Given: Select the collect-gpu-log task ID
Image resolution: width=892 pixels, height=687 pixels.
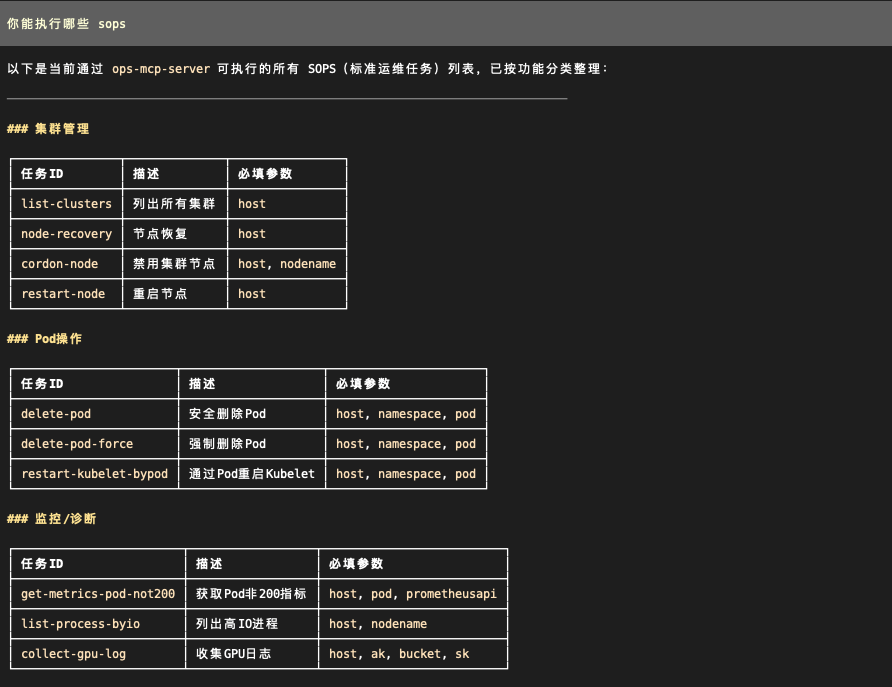Looking at the screenshot, I should tap(74, 654).
